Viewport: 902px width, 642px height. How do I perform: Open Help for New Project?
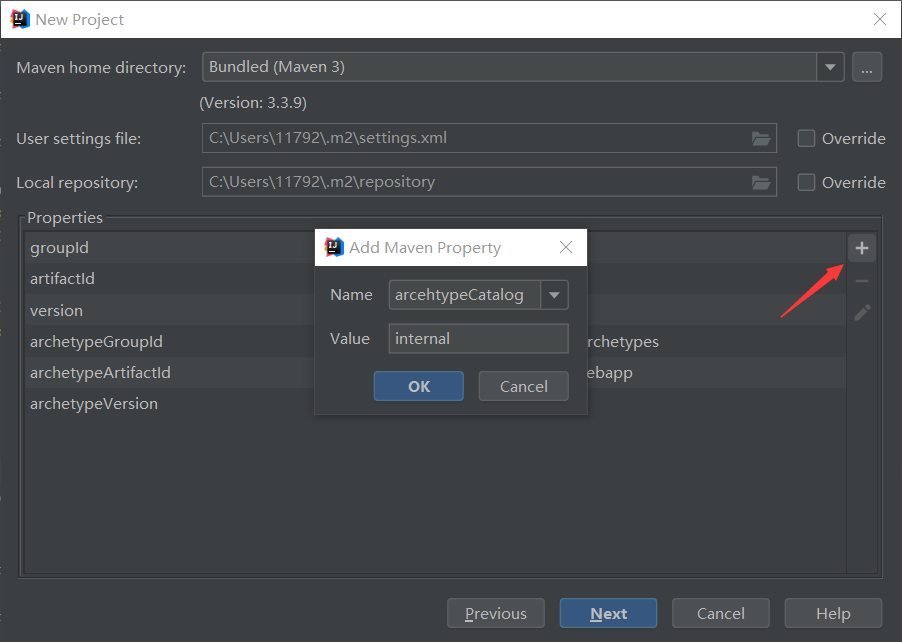833,613
